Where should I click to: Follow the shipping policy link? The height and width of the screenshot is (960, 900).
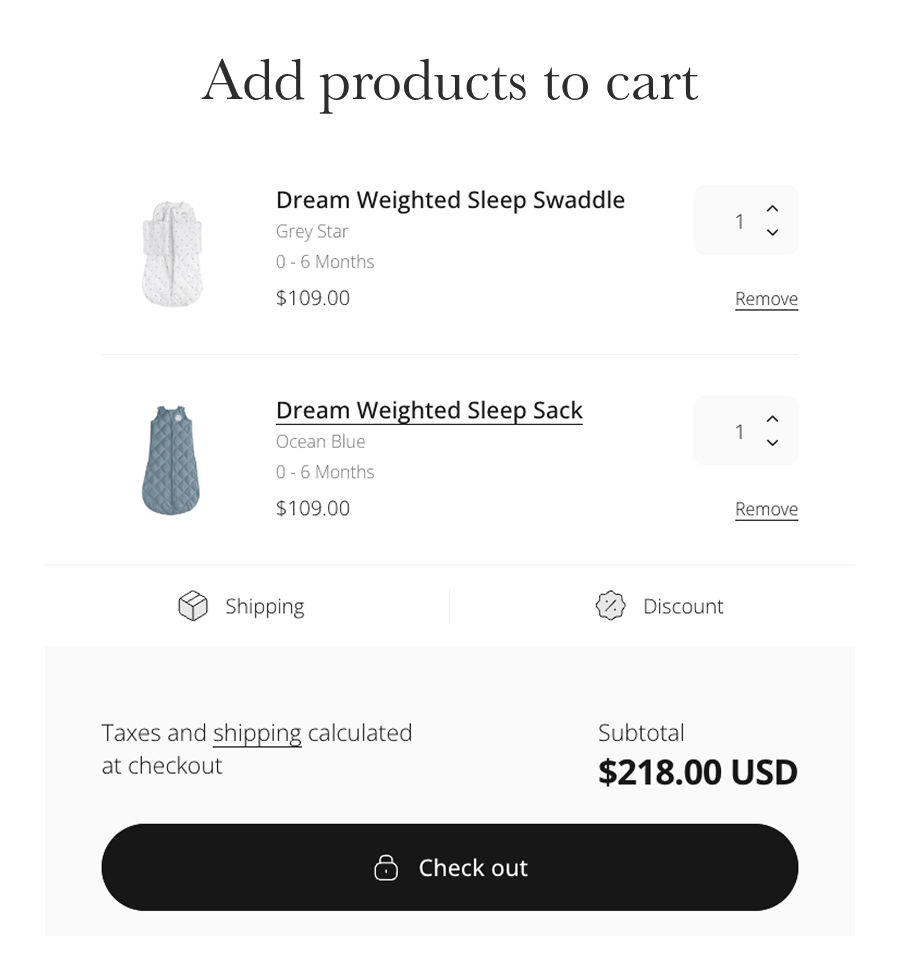coord(257,733)
